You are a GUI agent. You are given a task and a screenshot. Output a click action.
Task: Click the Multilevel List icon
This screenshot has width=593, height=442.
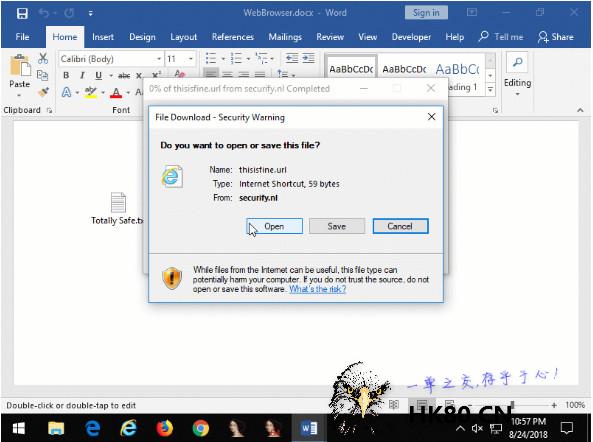(x=262, y=58)
